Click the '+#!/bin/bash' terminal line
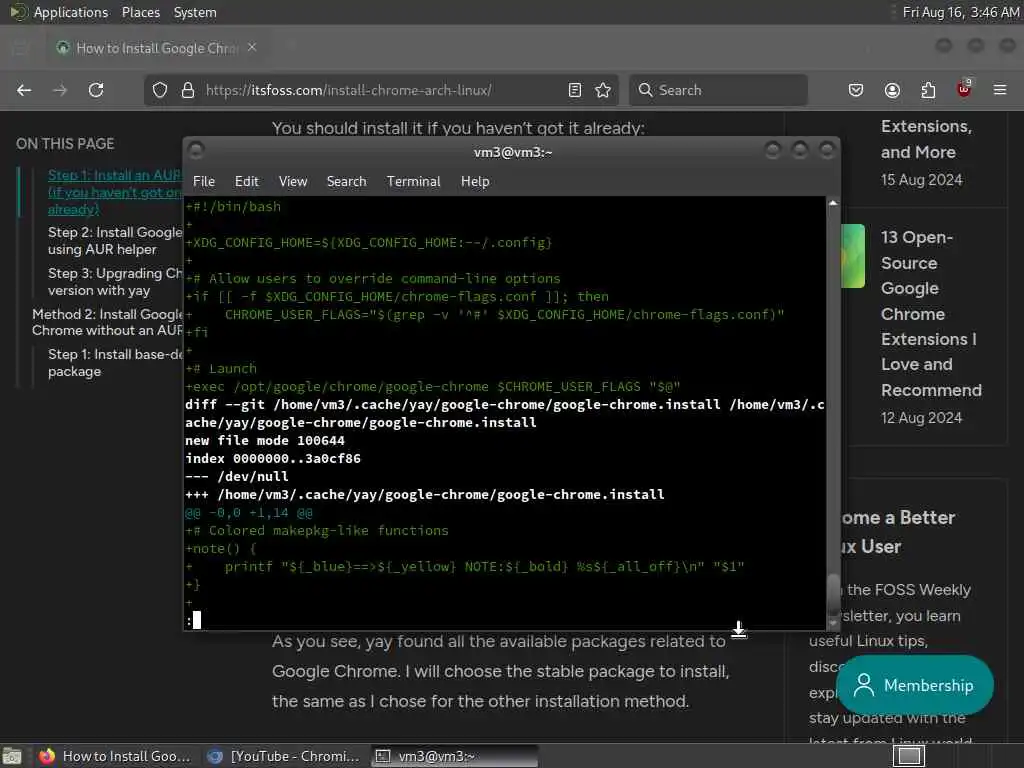 point(233,206)
